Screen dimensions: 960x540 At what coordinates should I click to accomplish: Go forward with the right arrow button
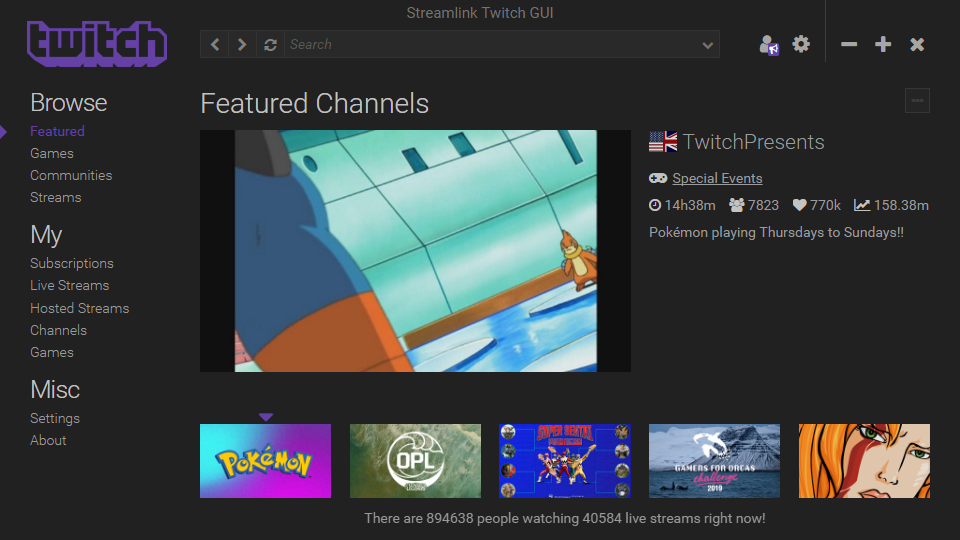[x=242, y=45]
